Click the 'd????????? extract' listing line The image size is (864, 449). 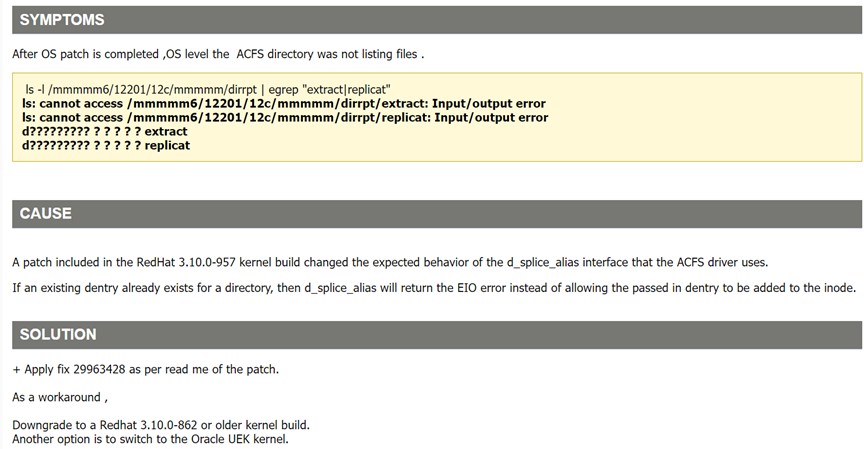(105, 131)
